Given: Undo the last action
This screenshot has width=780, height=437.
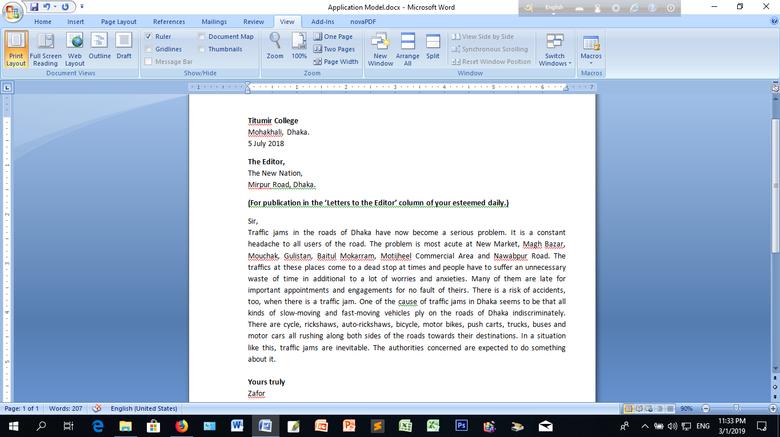Looking at the screenshot, I should pyautogui.click(x=46, y=7).
